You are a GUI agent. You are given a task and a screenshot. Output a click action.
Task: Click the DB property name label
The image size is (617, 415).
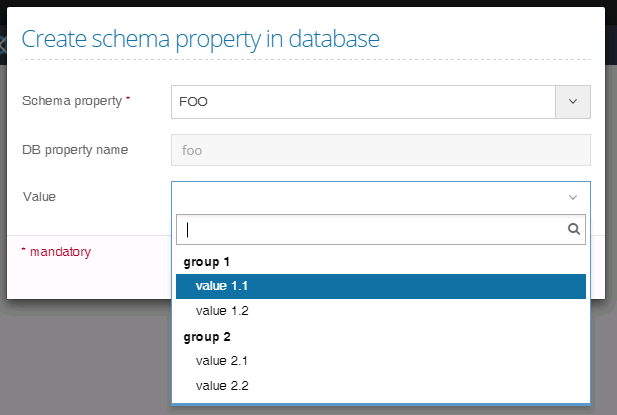pos(75,150)
